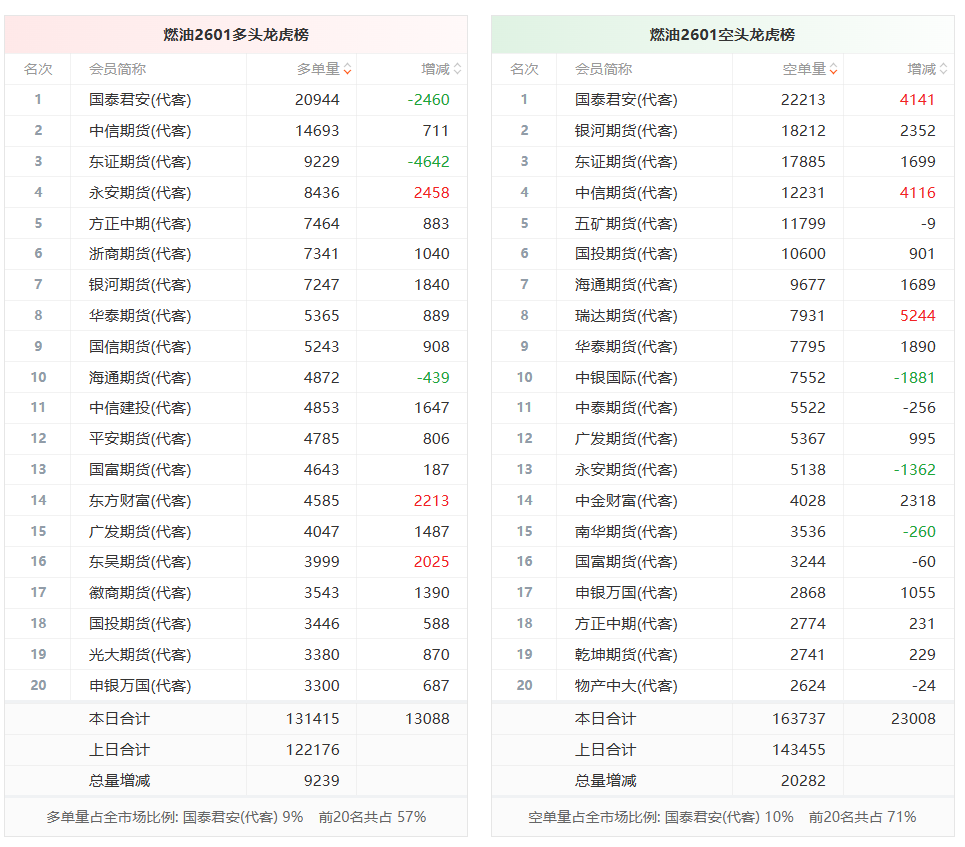
Task: Click the long position value 20944
Action: tap(317, 100)
